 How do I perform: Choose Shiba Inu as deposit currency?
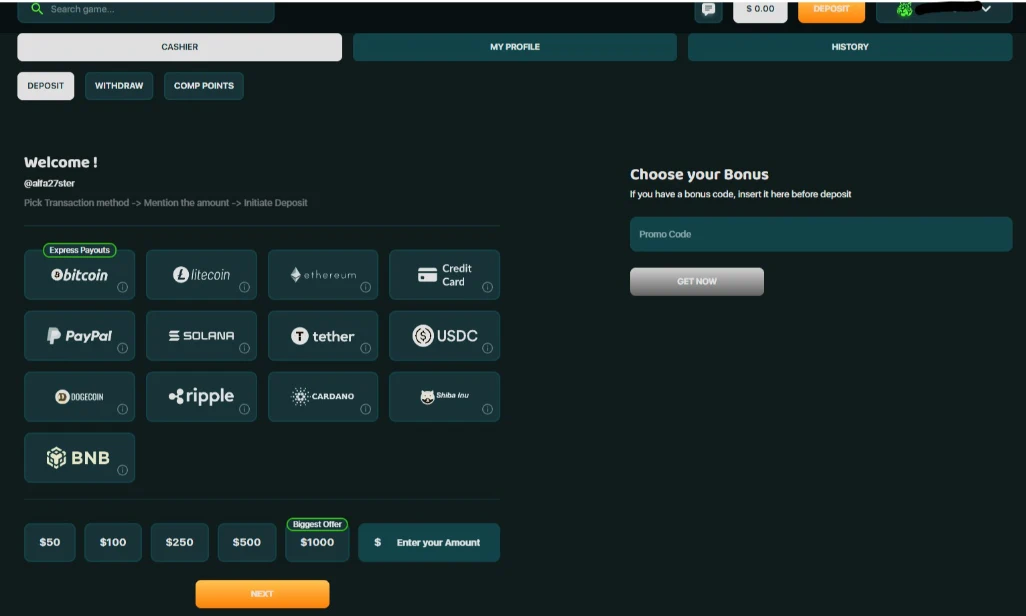[444, 396]
